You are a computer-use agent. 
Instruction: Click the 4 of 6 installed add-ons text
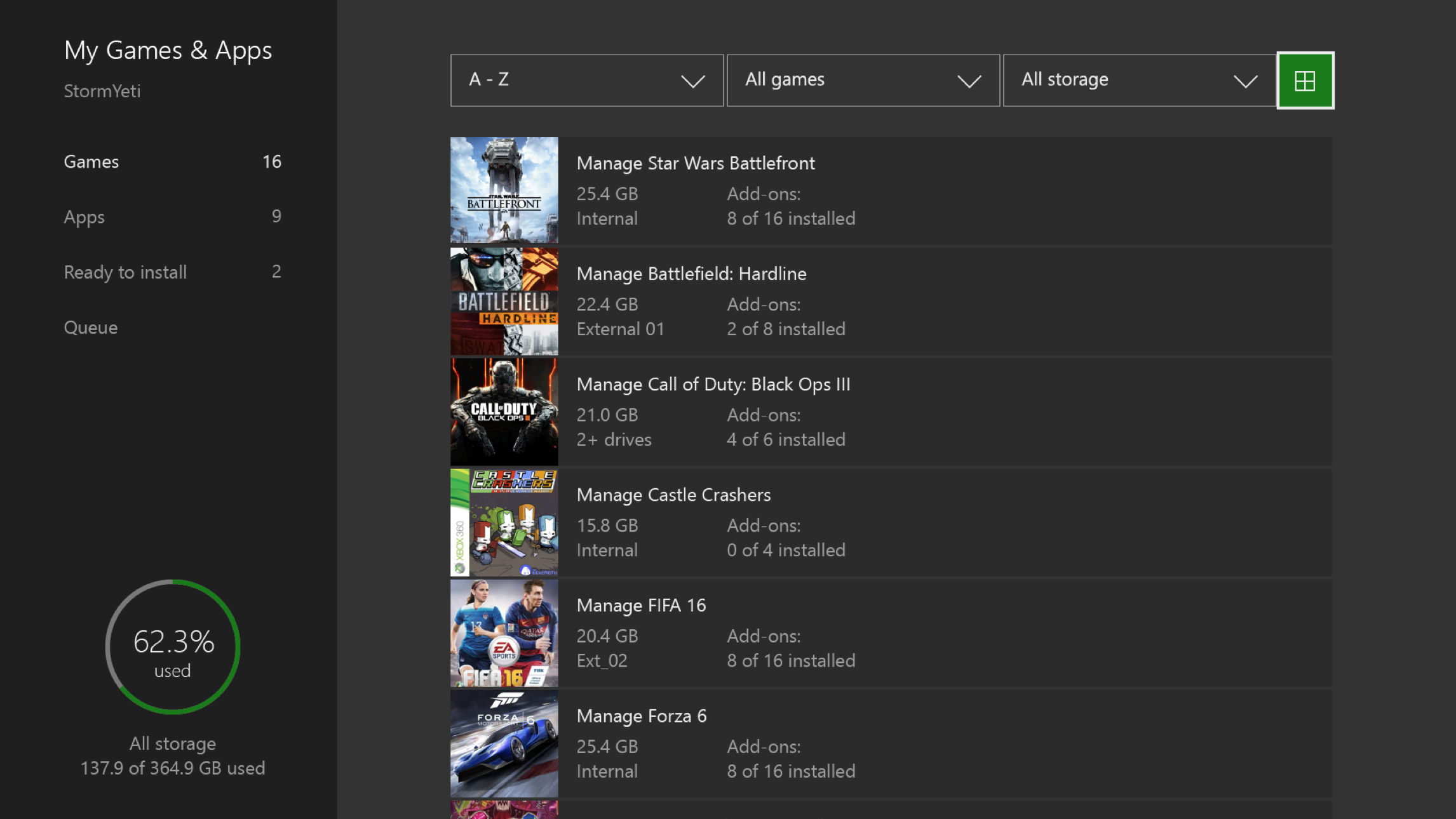pos(786,439)
